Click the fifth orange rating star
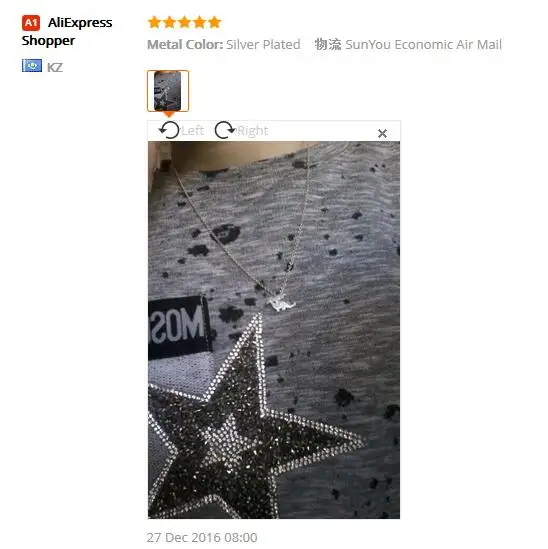The height and width of the screenshot is (549, 548). tap(215, 22)
